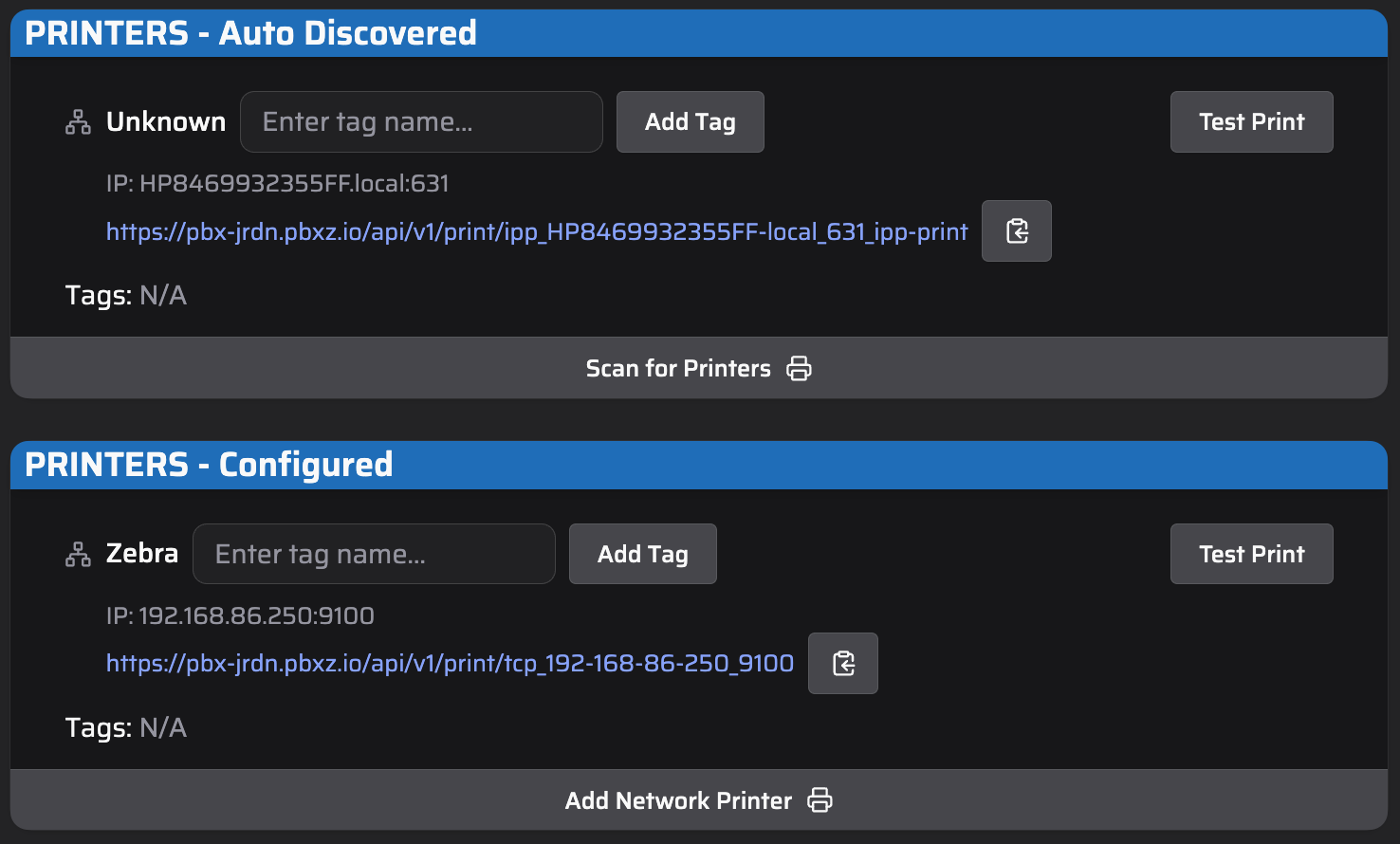Click the printer icon next to Scan for Printers
Image resolution: width=1400 pixels, height=844 pixels.
pos(800,368)
